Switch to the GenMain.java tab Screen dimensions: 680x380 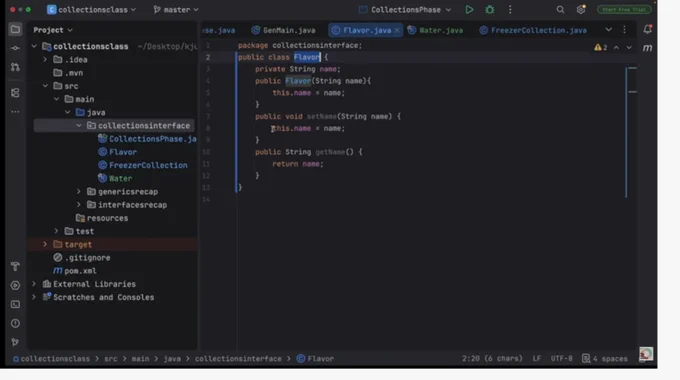[283, 30]
